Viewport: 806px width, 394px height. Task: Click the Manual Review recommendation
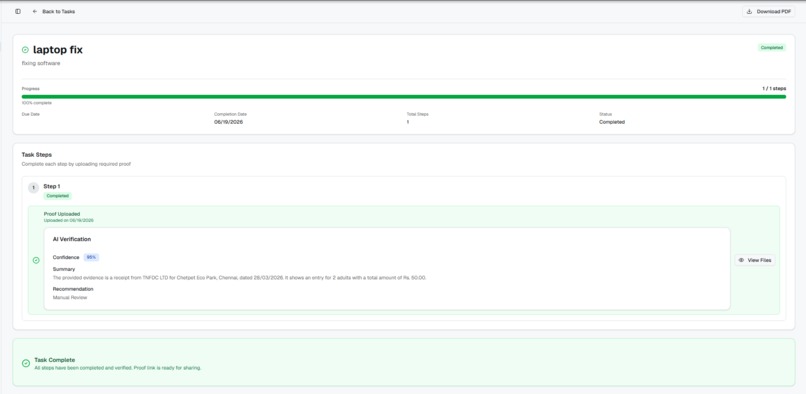(x=70, y=297)
